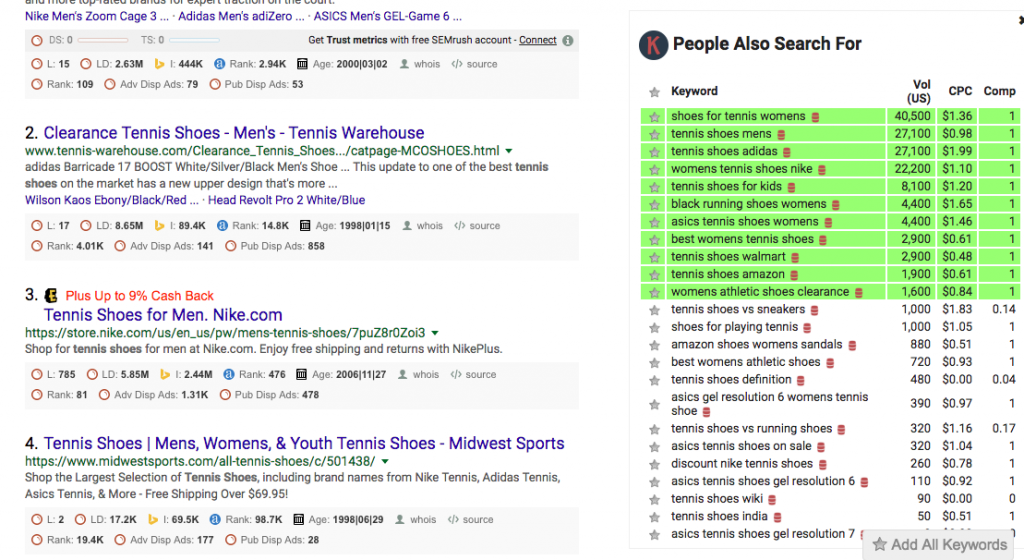Star the 'black running shoes womens' keyword
Viewport: 1024px width, 560px height.
click(x=654, y=205)
